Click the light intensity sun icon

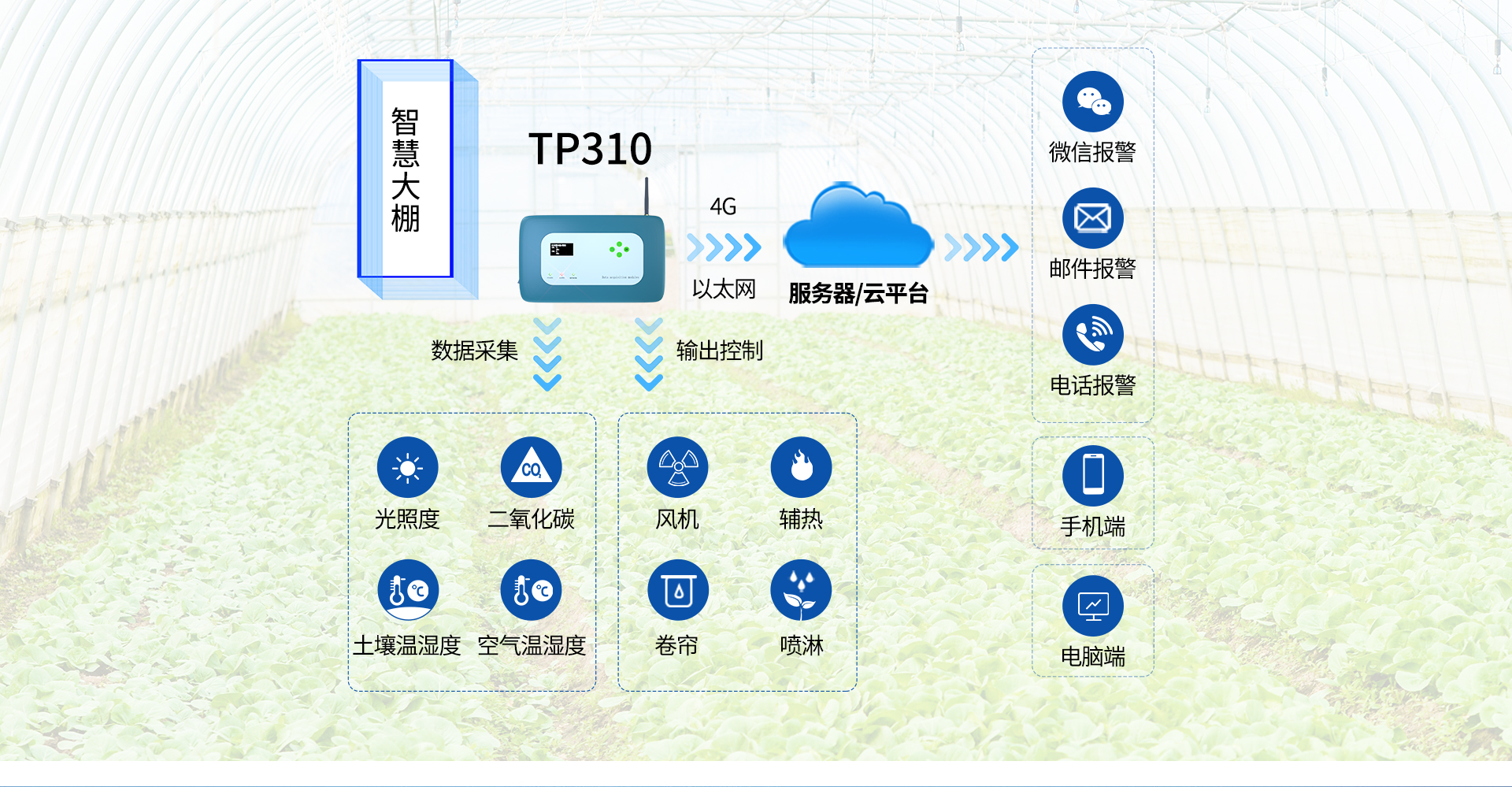[407, 467]
